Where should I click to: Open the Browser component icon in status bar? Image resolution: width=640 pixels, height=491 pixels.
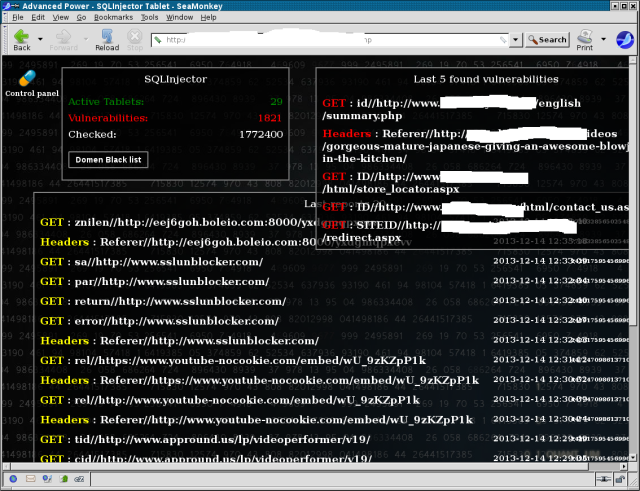13,478
